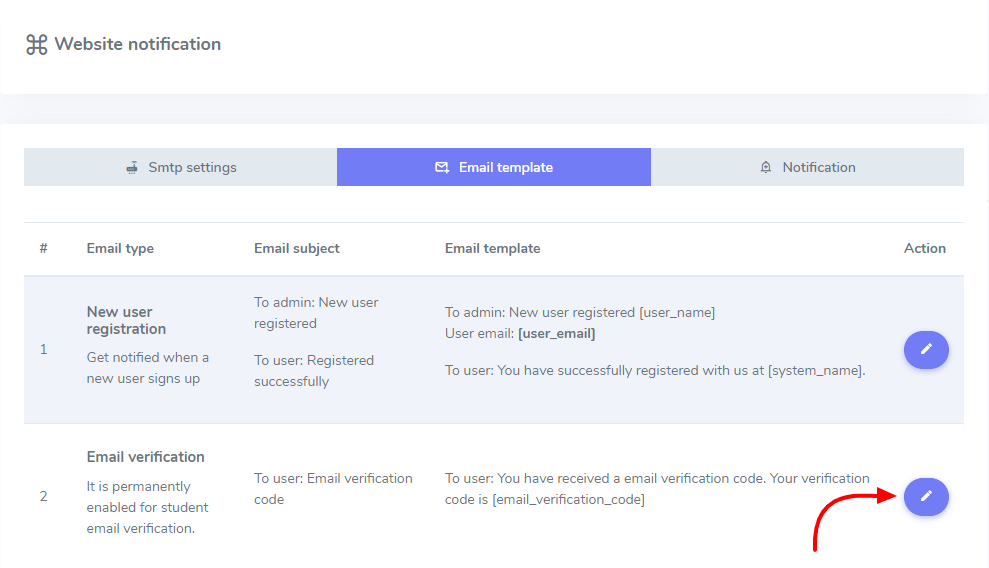The height and width of the screenshot is (568, 989).
Task: Select the Email subject column header
Action: tap(297, 248)
